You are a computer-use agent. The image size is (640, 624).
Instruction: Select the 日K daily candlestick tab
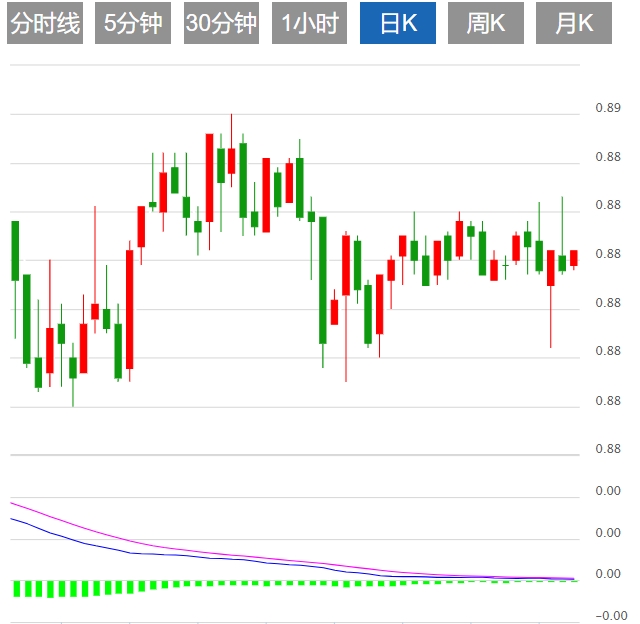[398, 23]
